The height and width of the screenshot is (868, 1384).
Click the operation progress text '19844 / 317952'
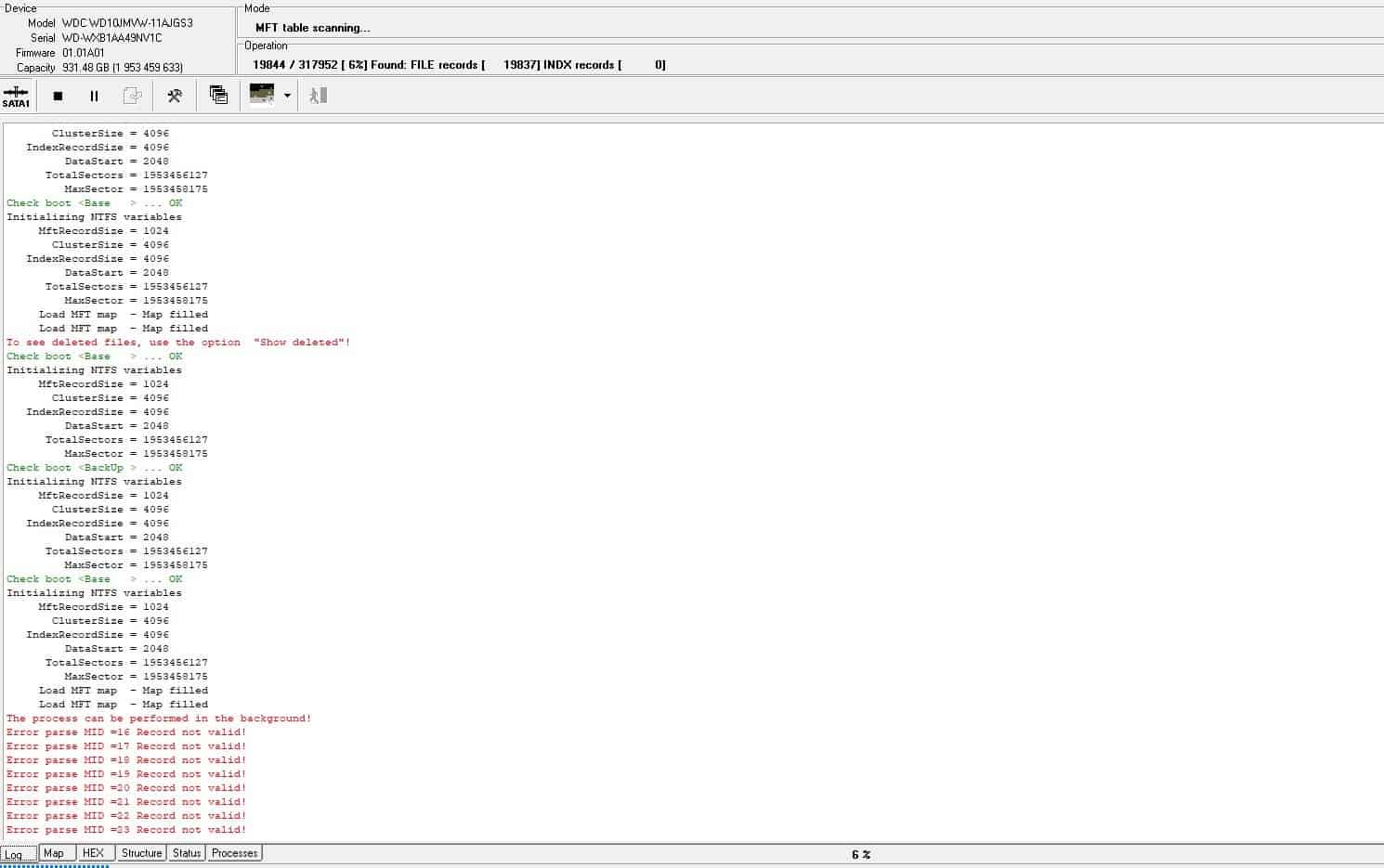click(x=295, y=65)
